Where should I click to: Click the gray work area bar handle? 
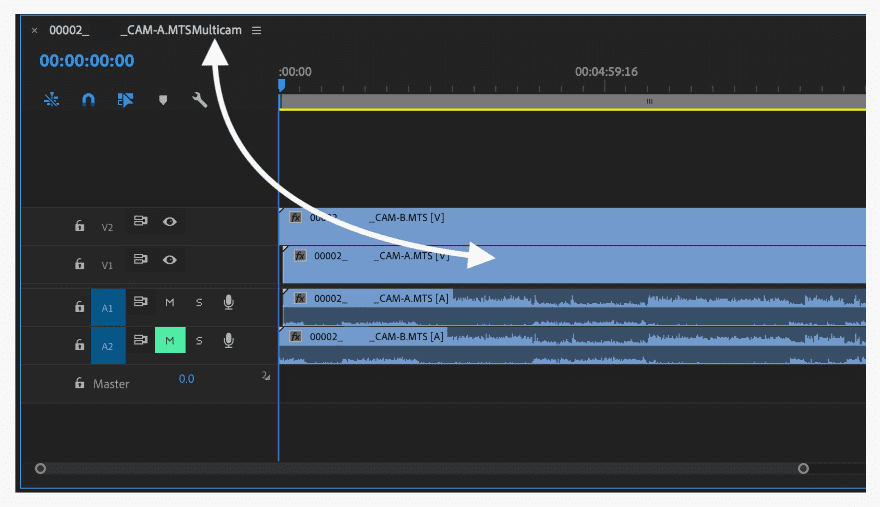coord(649,102)
